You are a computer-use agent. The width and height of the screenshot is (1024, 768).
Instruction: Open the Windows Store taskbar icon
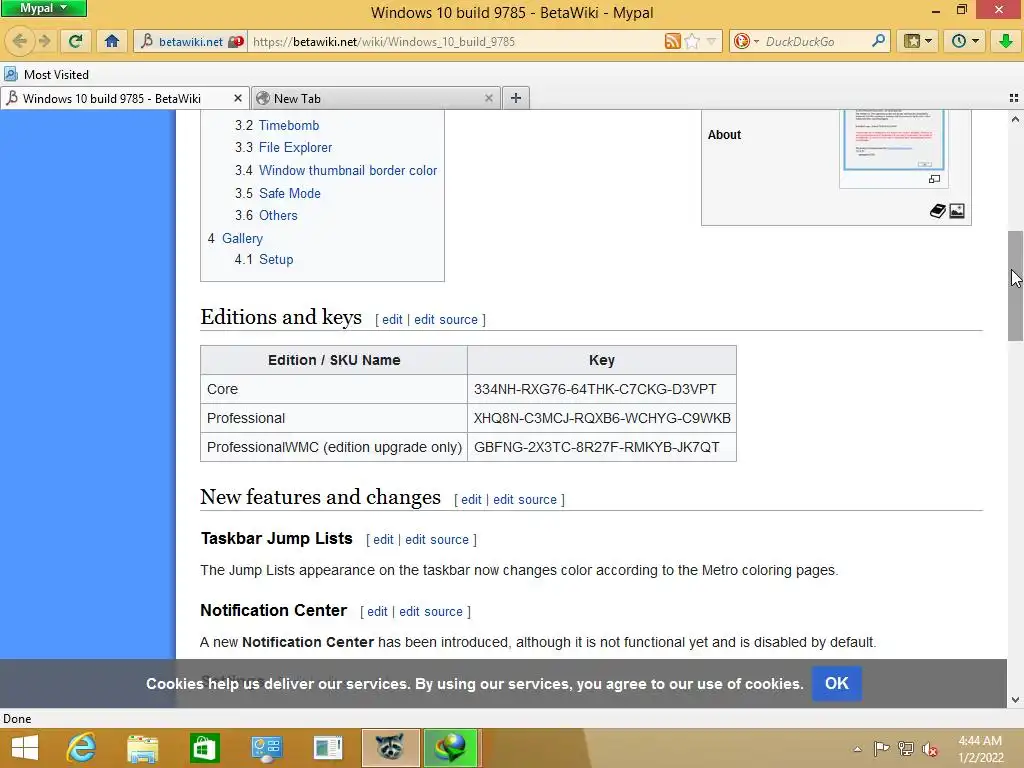pyautogui.click(x=204, y=748)
